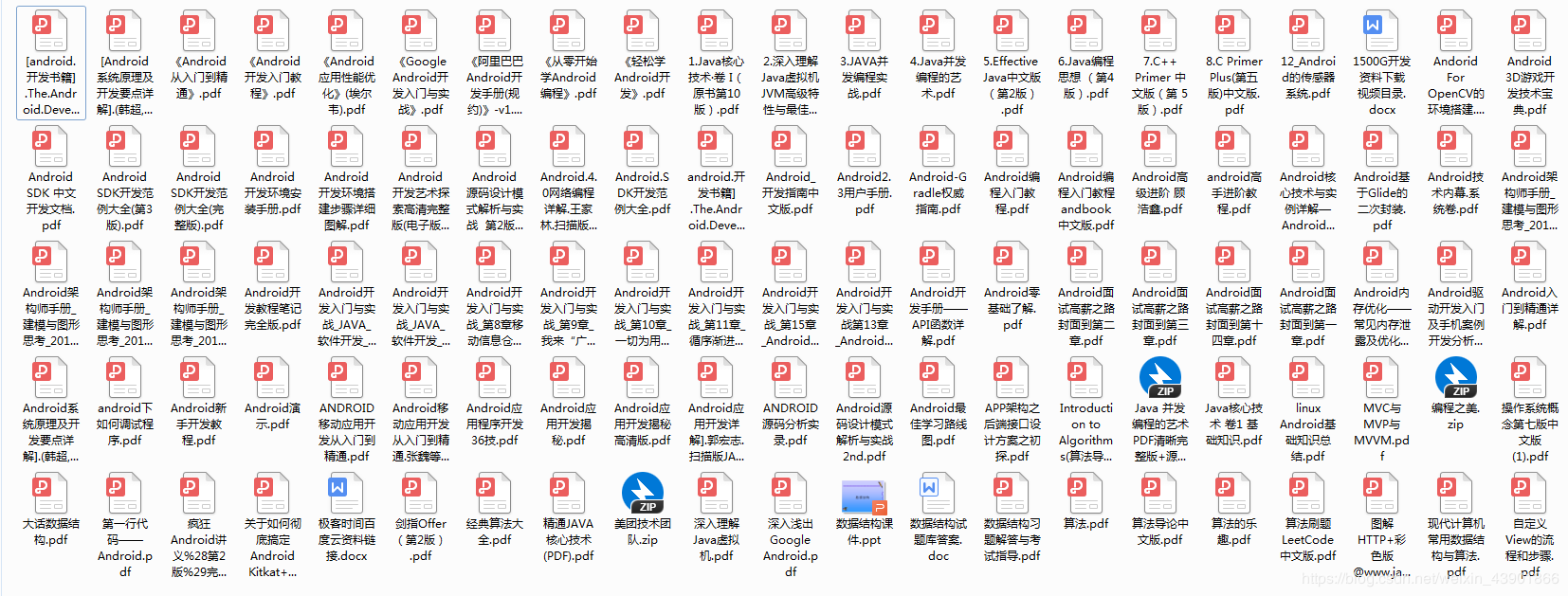
Task: Select the 《阿里巴巴Android开发手册(规约)》 file name
Action: point(495,85)
